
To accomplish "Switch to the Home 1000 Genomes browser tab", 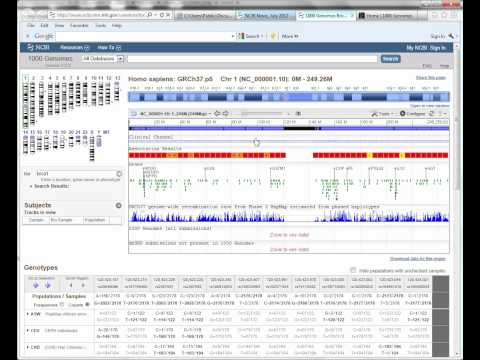I will [x=388, y=15].
